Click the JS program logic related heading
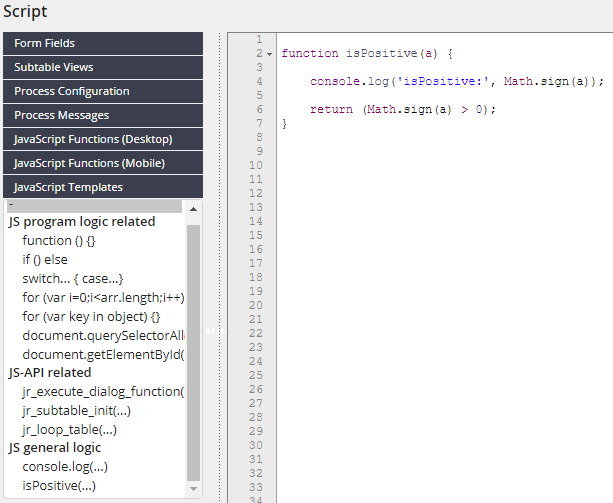This screenshot has height=503, width=613. (82, 222)
